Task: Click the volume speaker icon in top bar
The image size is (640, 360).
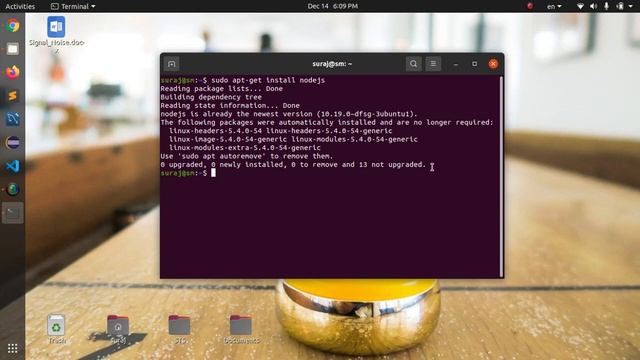Action: 593,6
